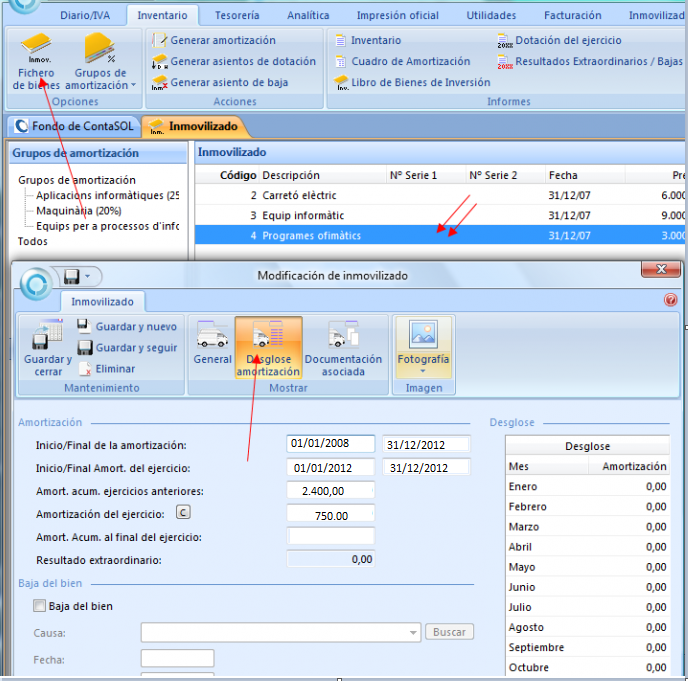Image resolution: width=688 pixels, height=681 pixels.
Task: Expand the Causa combo box
Action: (414, 632)
